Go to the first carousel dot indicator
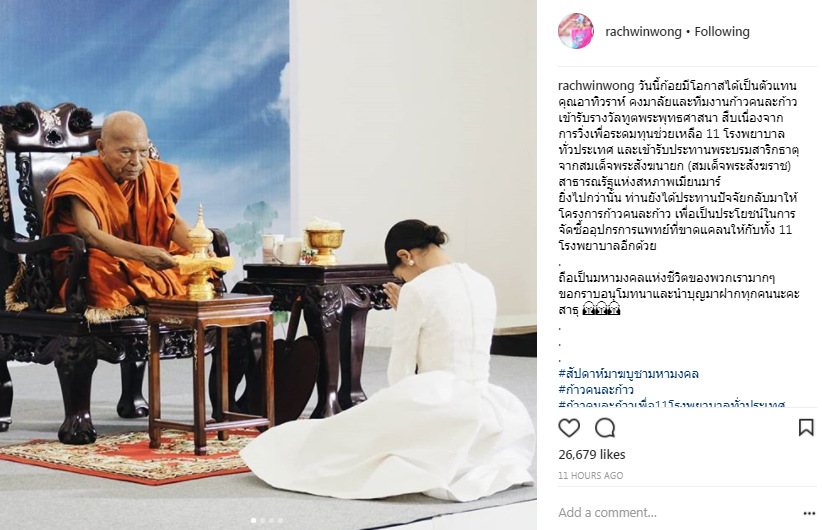 (x=254, y=521)
